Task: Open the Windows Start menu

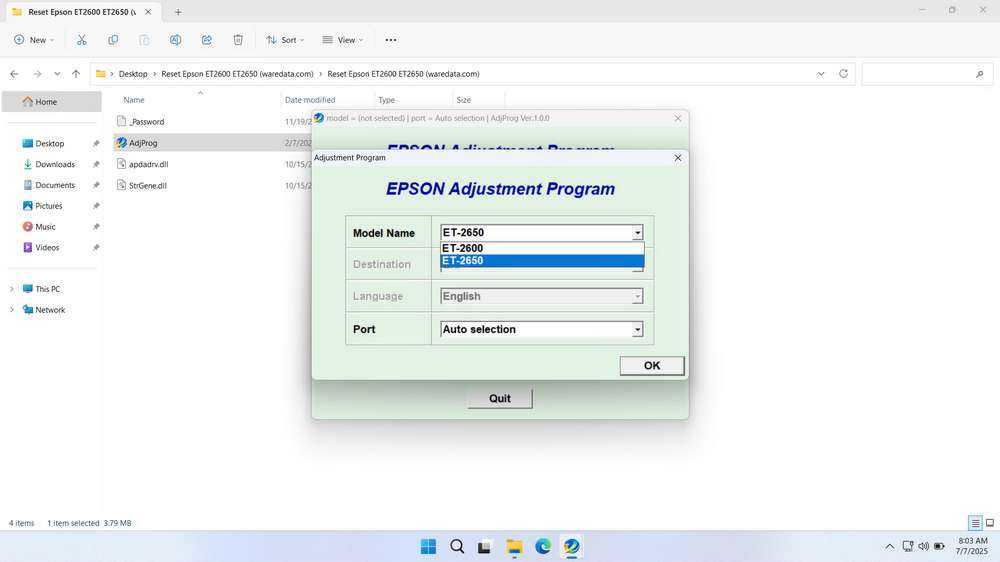Action: point(429,547)
